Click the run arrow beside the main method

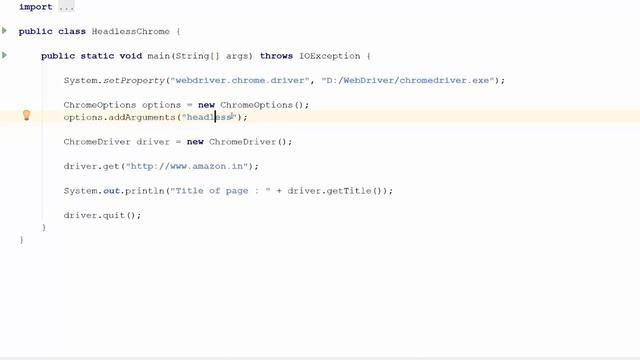pos(4,55)
